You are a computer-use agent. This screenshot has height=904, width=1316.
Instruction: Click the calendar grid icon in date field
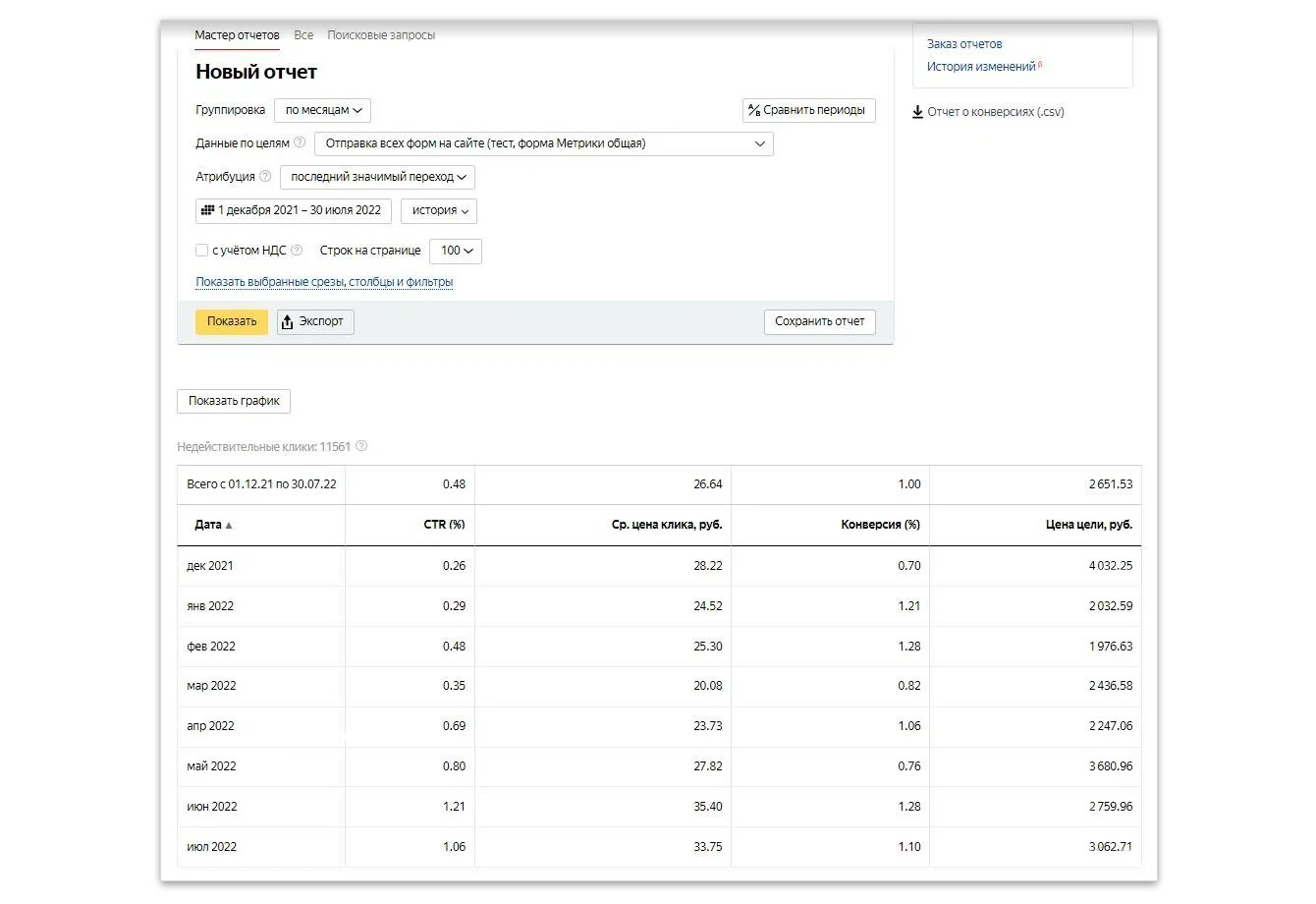point(207,210)
